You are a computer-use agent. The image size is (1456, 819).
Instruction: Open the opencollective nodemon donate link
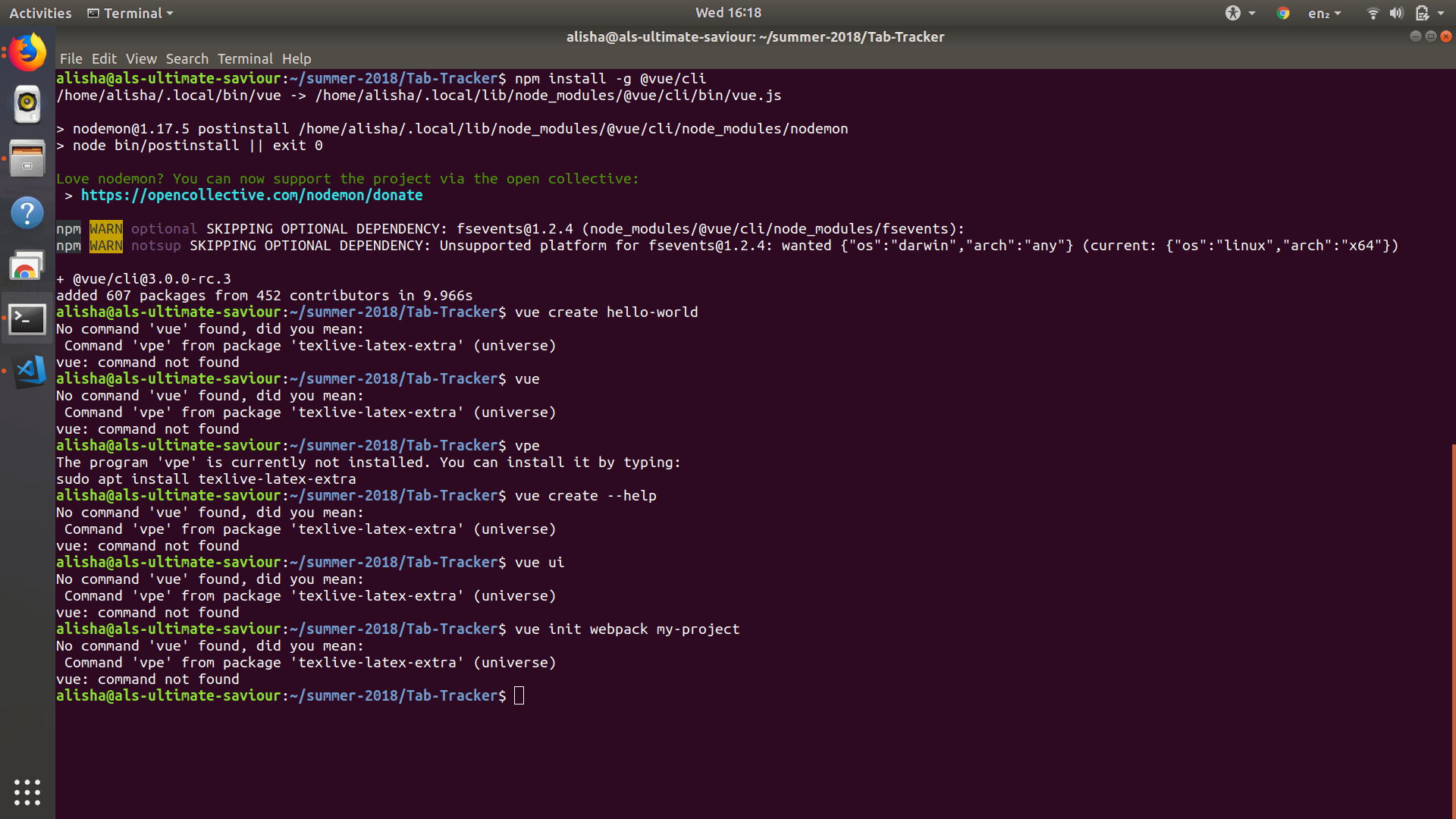pyautogui.click(x=252, y=195)
